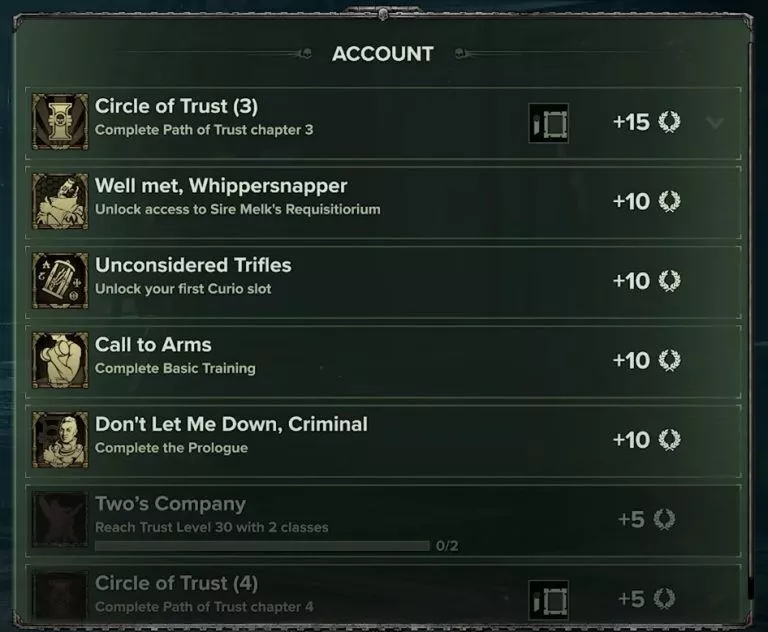Click the laurel wreath beside Don't Let Me Down, Criminal
The height and width of the screenshot is (632, 768).
[669, 440]
